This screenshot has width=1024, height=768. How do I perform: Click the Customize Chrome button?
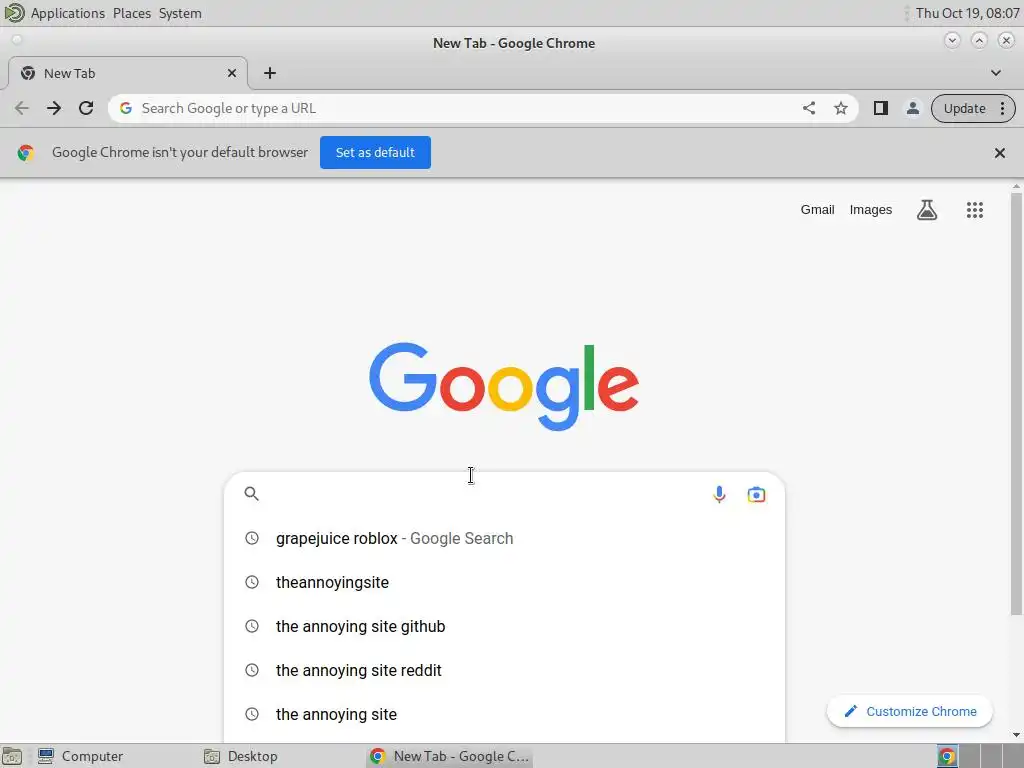click(910, 712)
